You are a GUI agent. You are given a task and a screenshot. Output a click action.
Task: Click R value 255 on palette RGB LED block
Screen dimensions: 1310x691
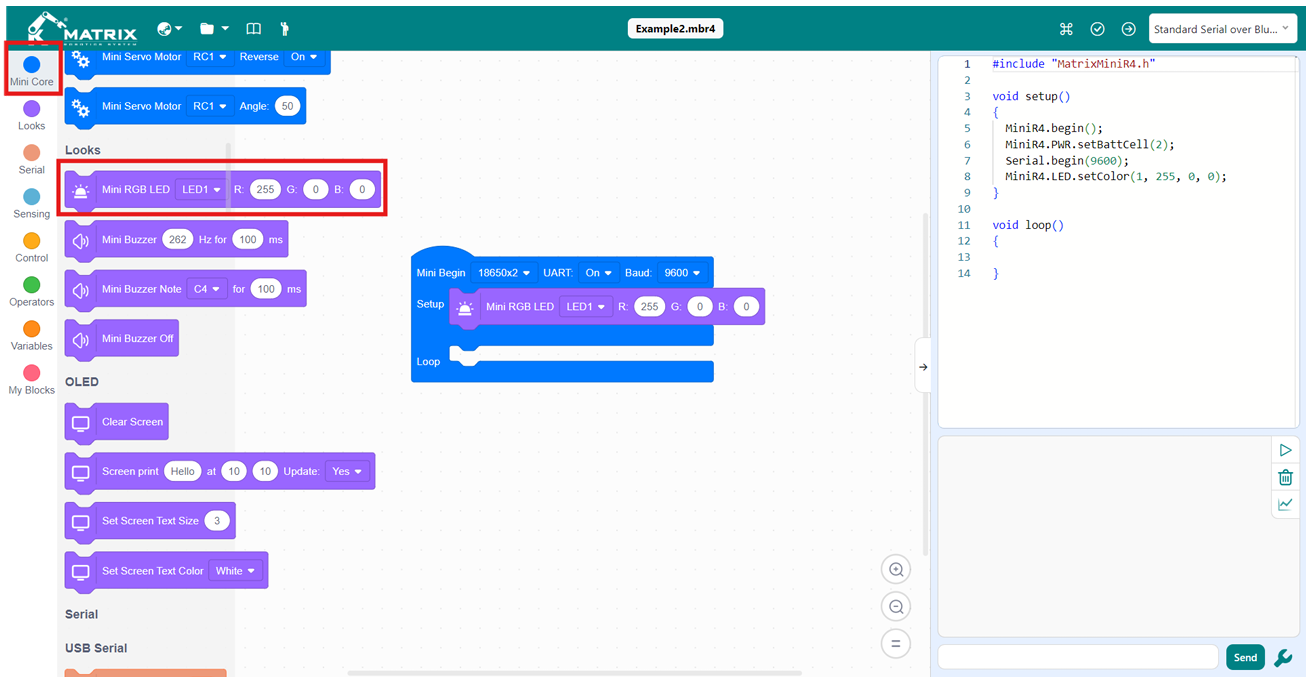click(x=265, y=190)
